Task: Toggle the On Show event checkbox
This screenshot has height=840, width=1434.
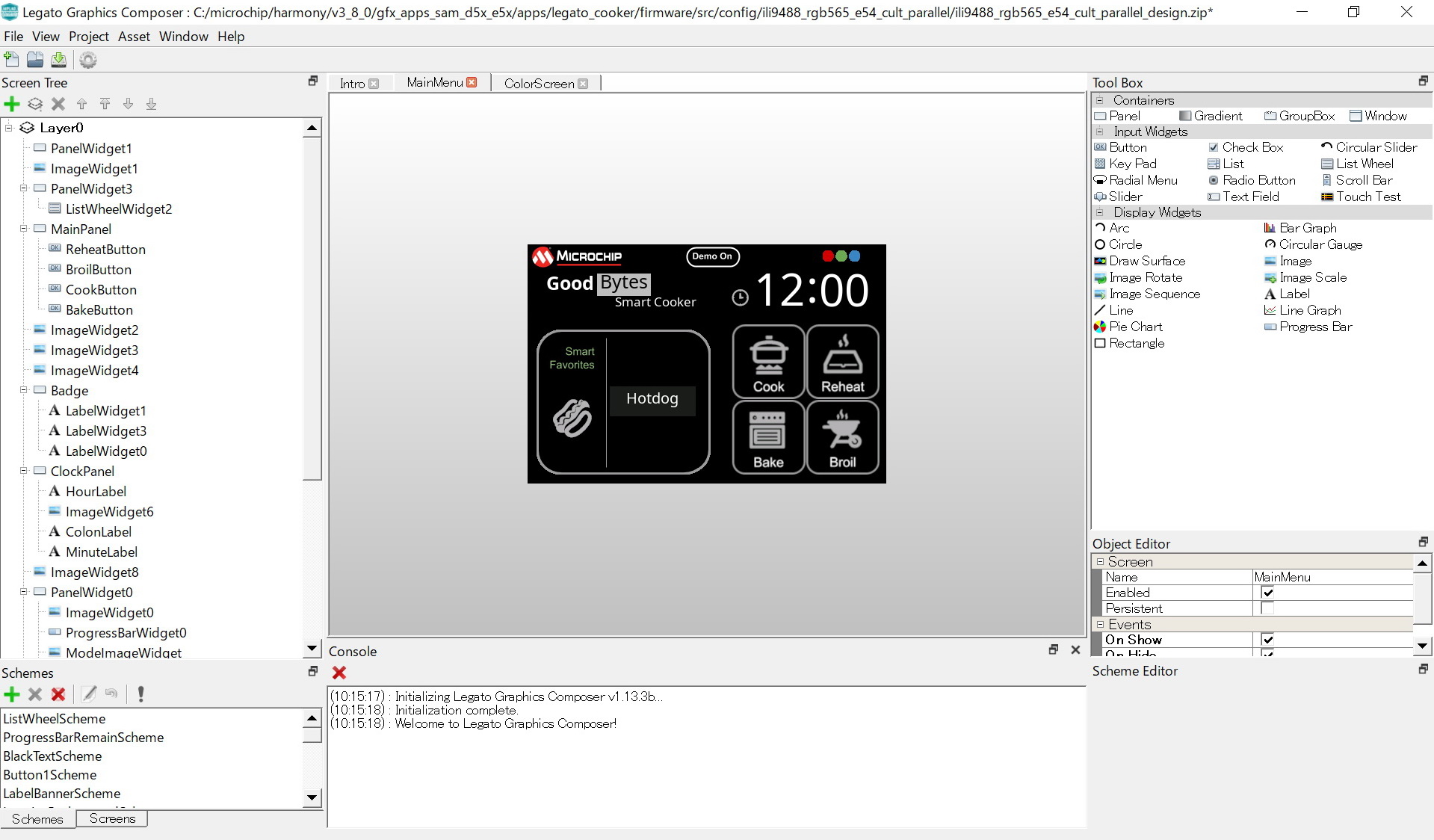Action: pyautogui.click(x=1268, y=640)
